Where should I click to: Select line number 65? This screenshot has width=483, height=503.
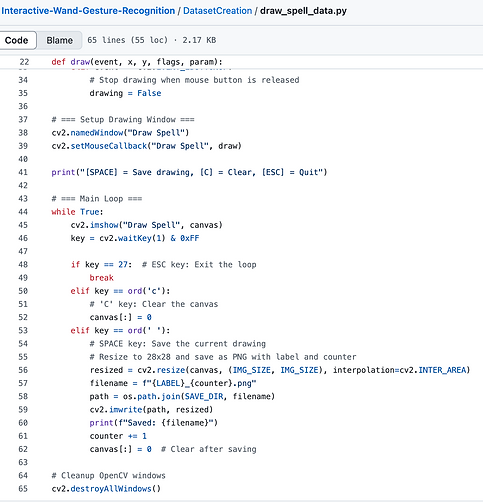[x=23, y=489]
